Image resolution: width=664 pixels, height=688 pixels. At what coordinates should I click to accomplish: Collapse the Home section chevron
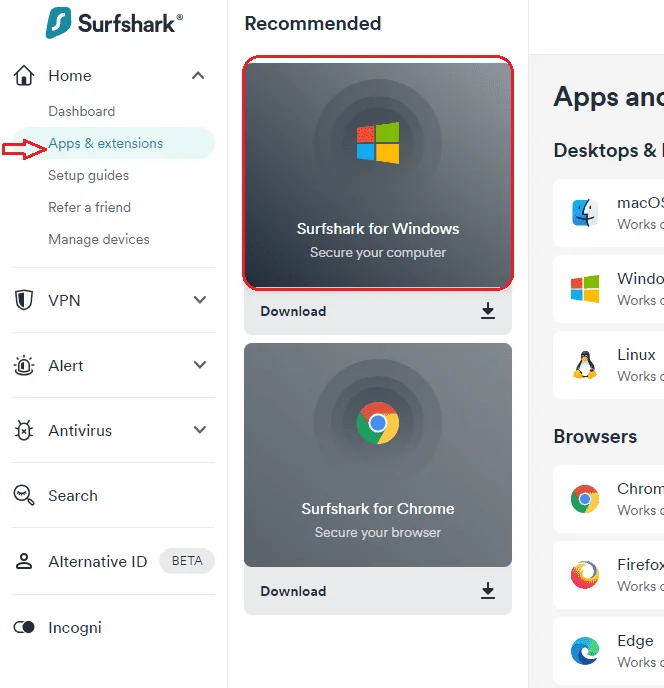198,75
